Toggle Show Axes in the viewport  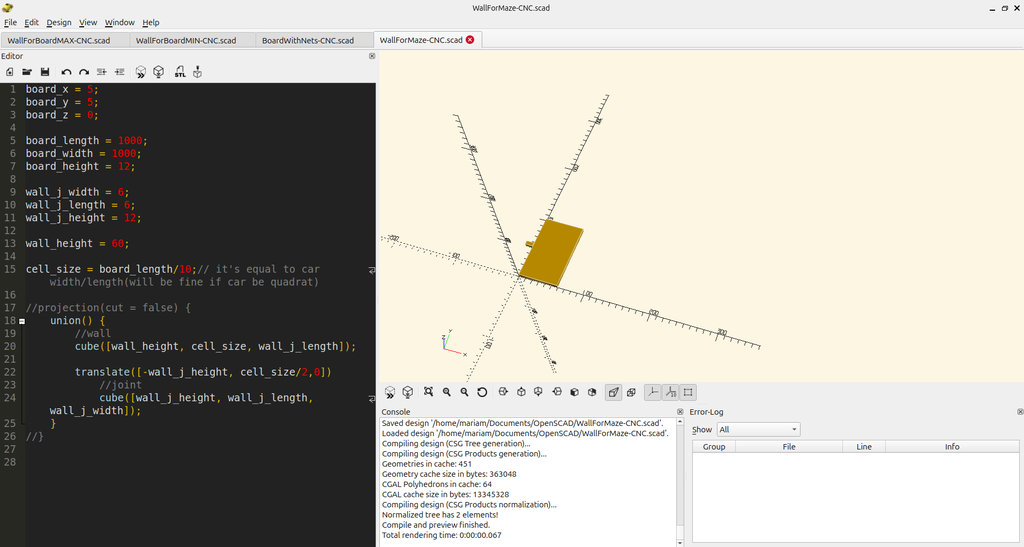coord(652,392)
